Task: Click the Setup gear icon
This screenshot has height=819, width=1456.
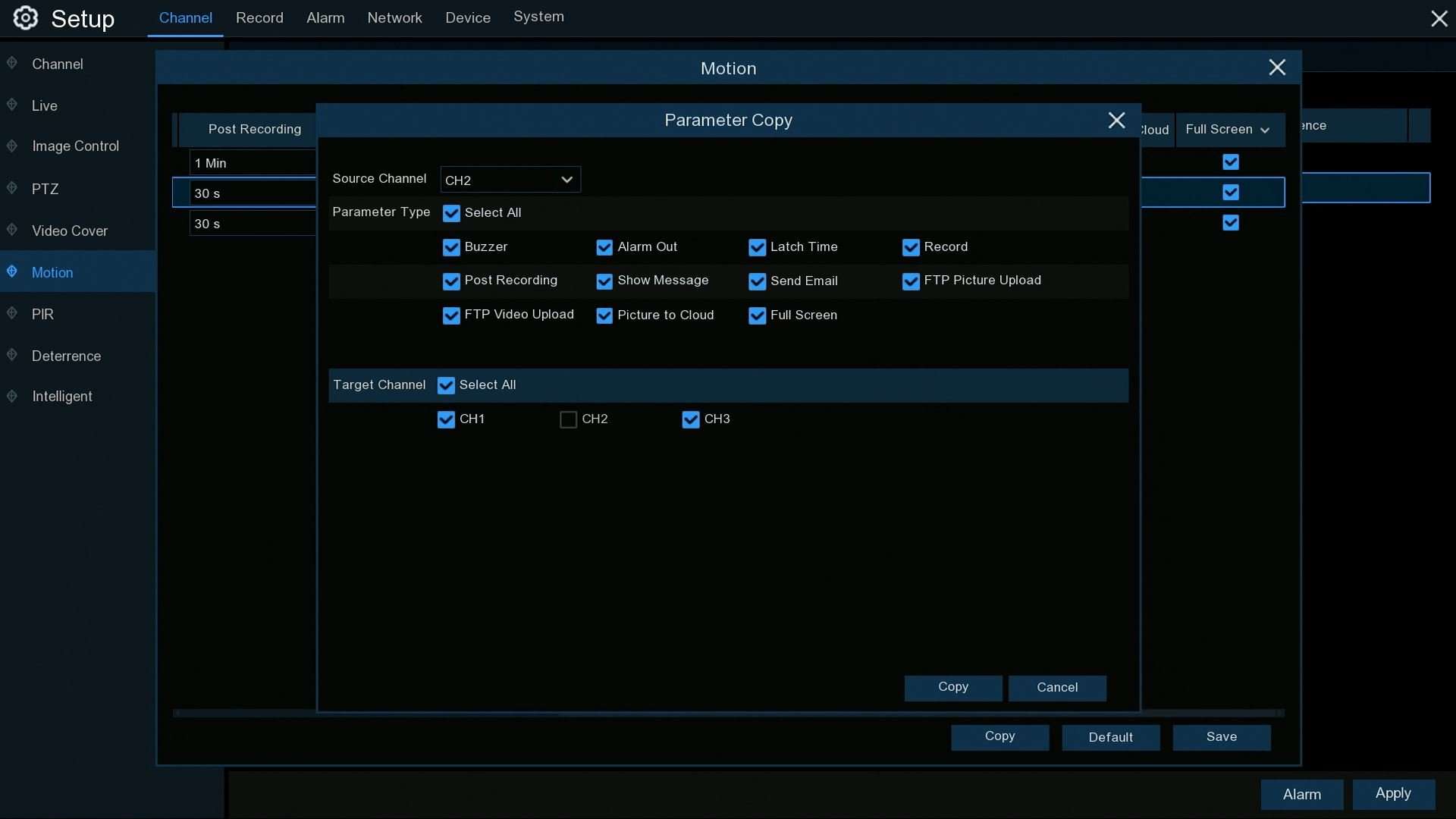Action: [25, 18]
